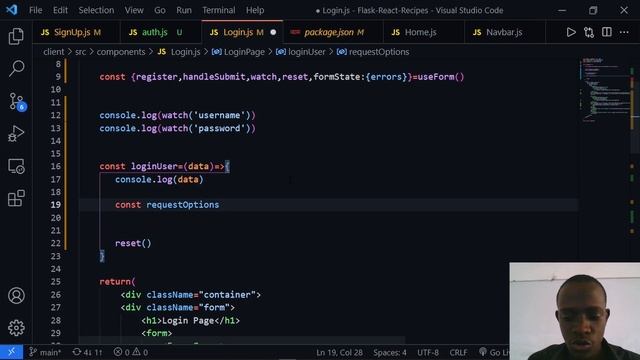The height and width of the screenshot is (360, 640).
Task: Click the return( statement on line 25
Action: point(117,282)
